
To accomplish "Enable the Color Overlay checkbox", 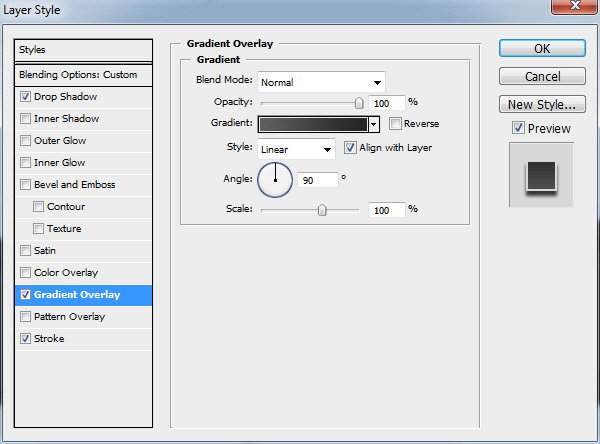I will click(25, 273).
